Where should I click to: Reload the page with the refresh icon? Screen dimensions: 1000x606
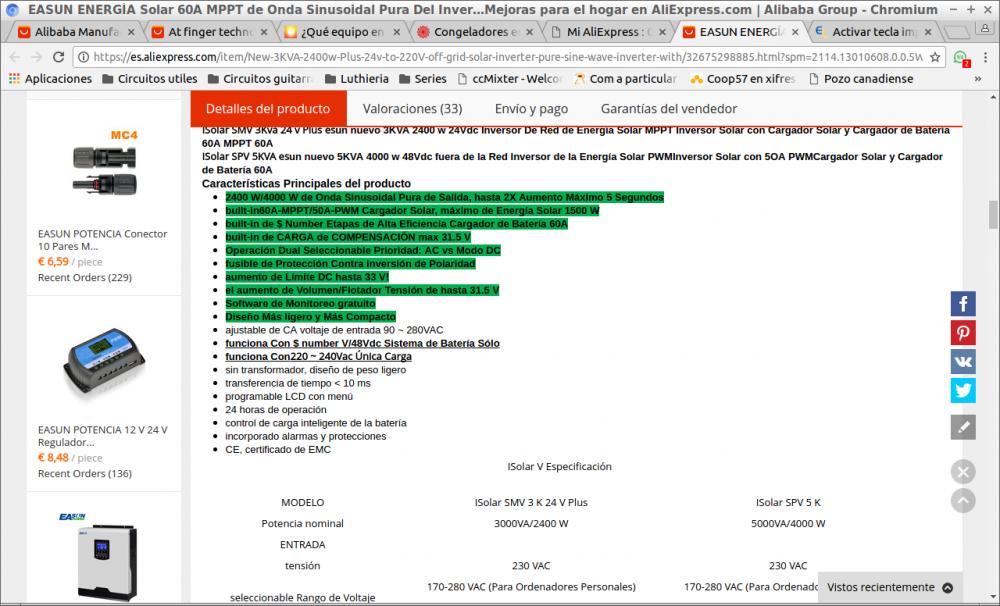(x=58, y=57)
